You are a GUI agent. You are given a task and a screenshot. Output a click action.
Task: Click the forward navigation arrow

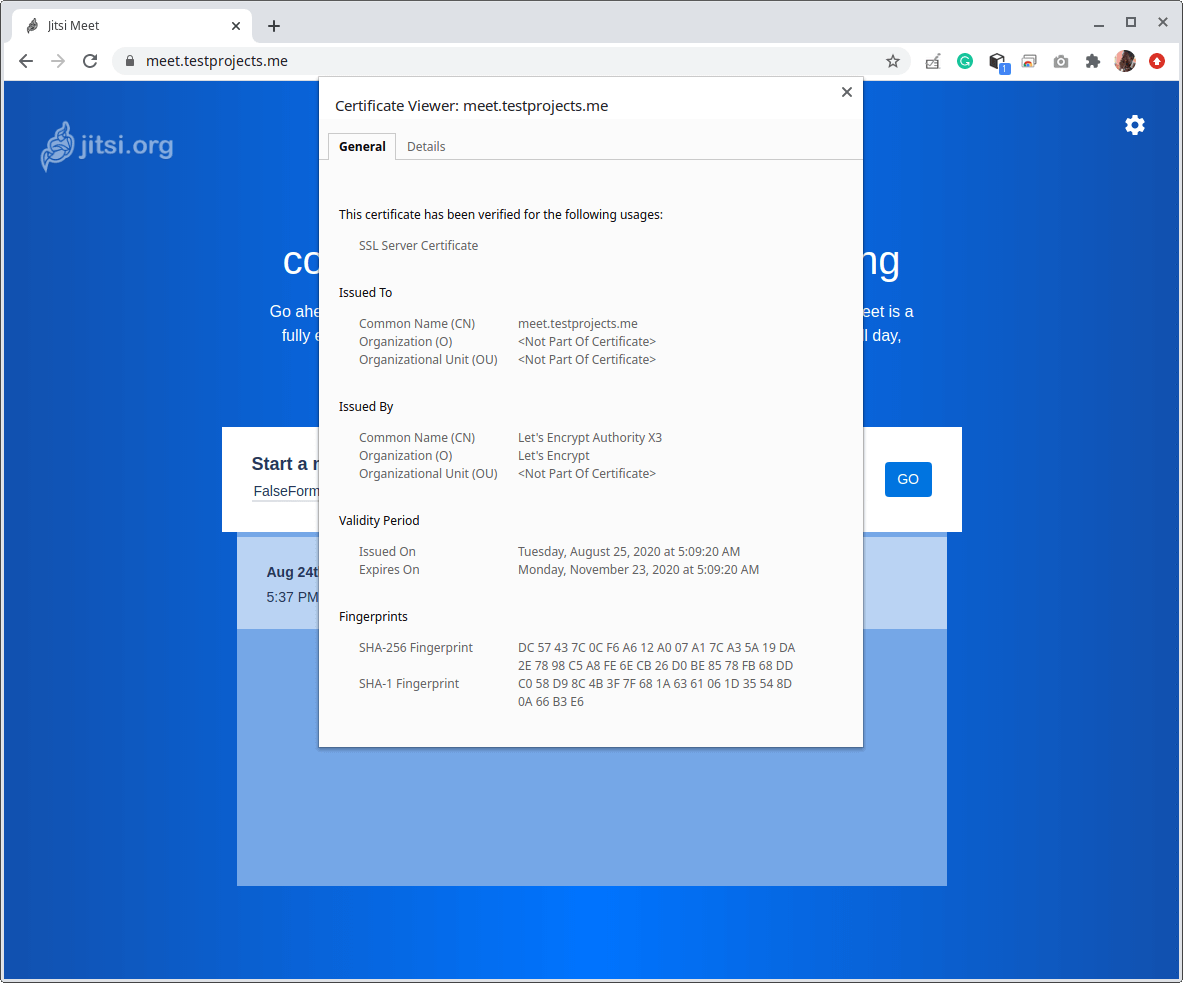58,61
